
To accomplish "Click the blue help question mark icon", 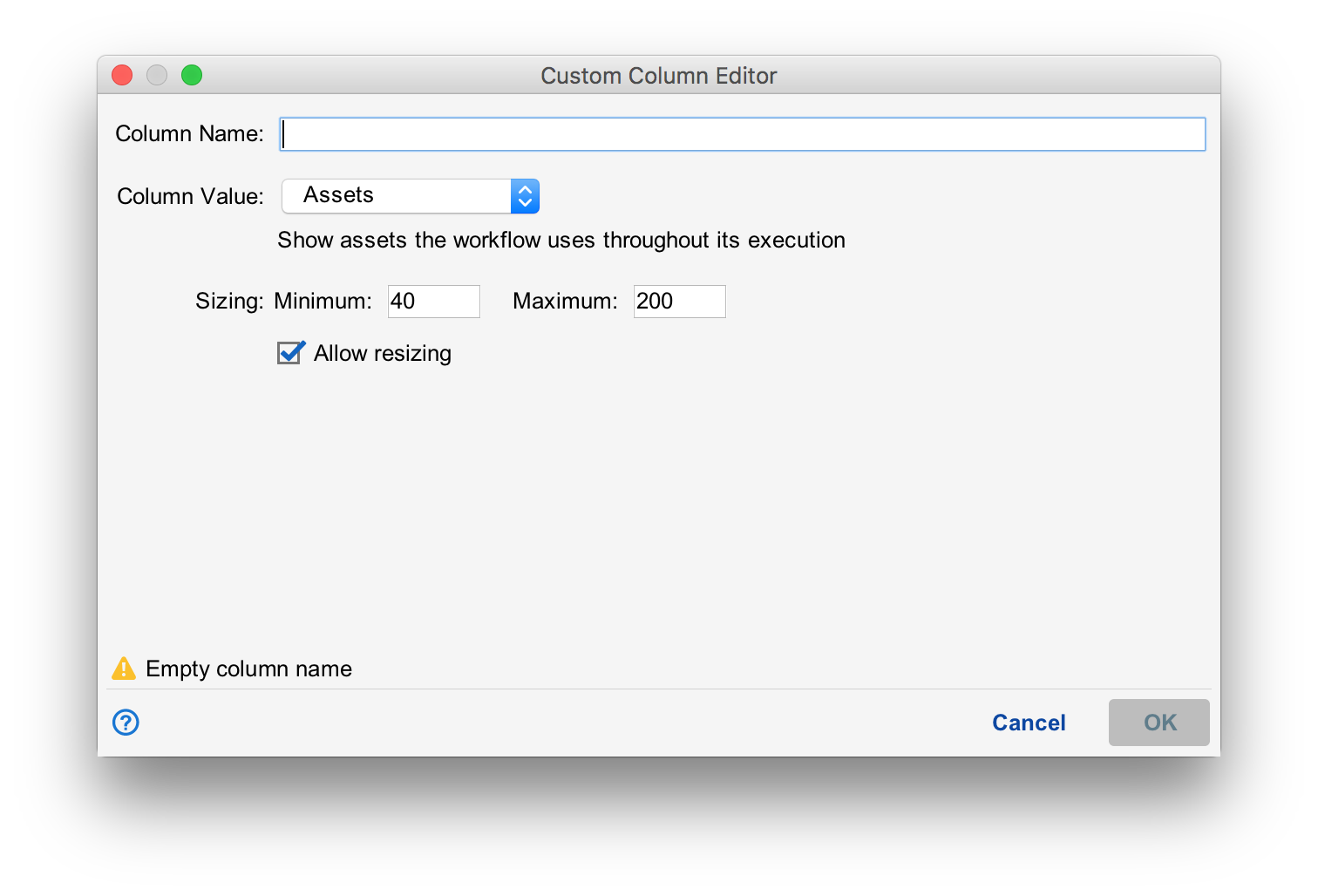I will click(126, 723).
